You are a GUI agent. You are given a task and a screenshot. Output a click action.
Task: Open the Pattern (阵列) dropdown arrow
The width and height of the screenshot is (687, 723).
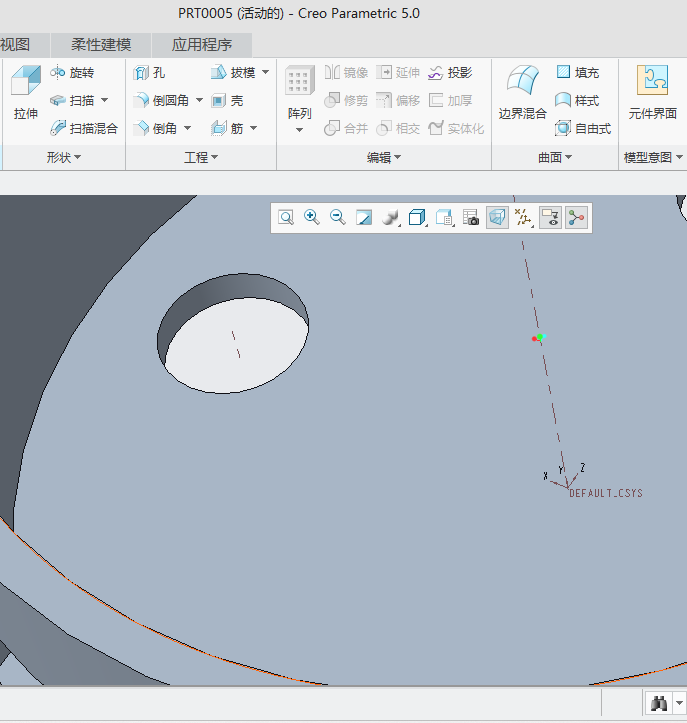pyautogui.click(x=299, y=130)
